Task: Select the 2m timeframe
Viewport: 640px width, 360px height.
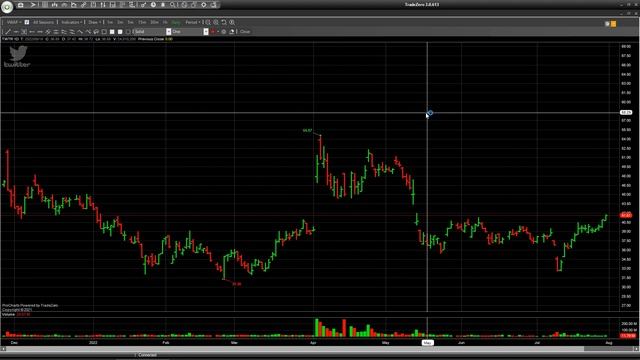Action: pos(120,22)
